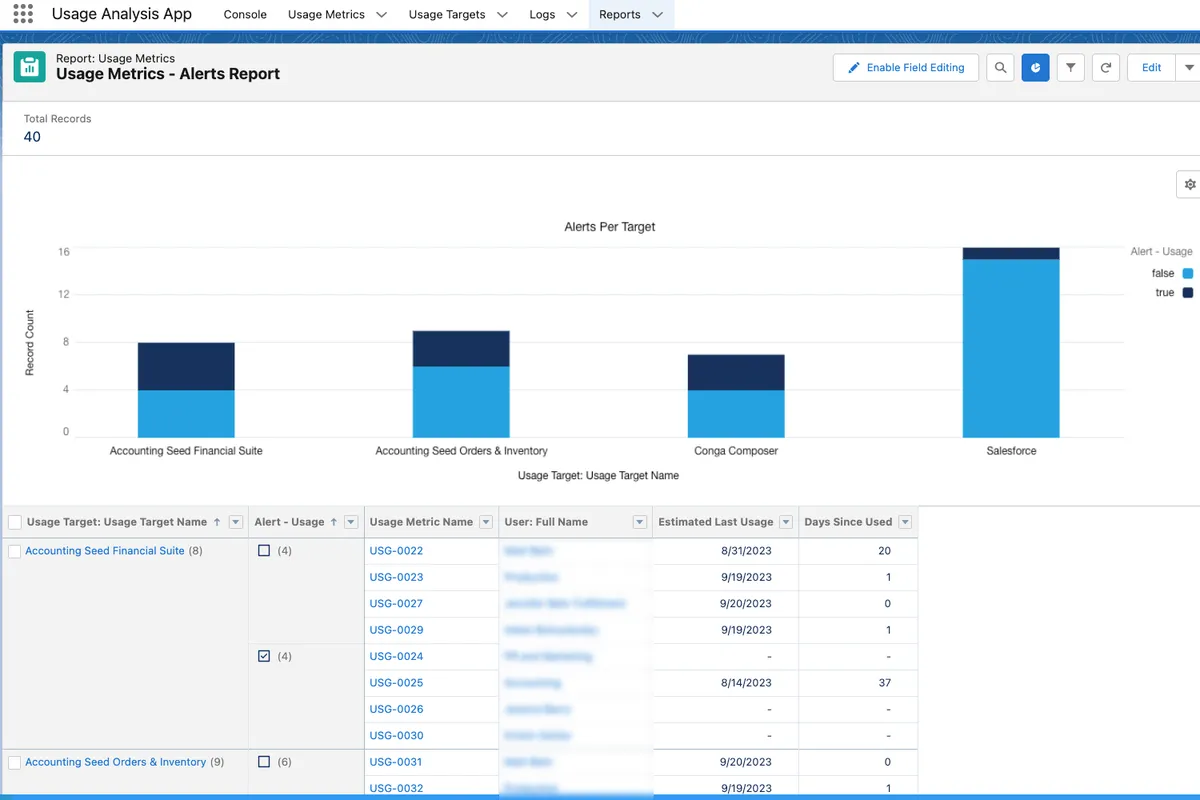The width and height of the screenshot is (1200, 800).
Task: Check the select-all checkbox in table header
Action: (15, 522)
